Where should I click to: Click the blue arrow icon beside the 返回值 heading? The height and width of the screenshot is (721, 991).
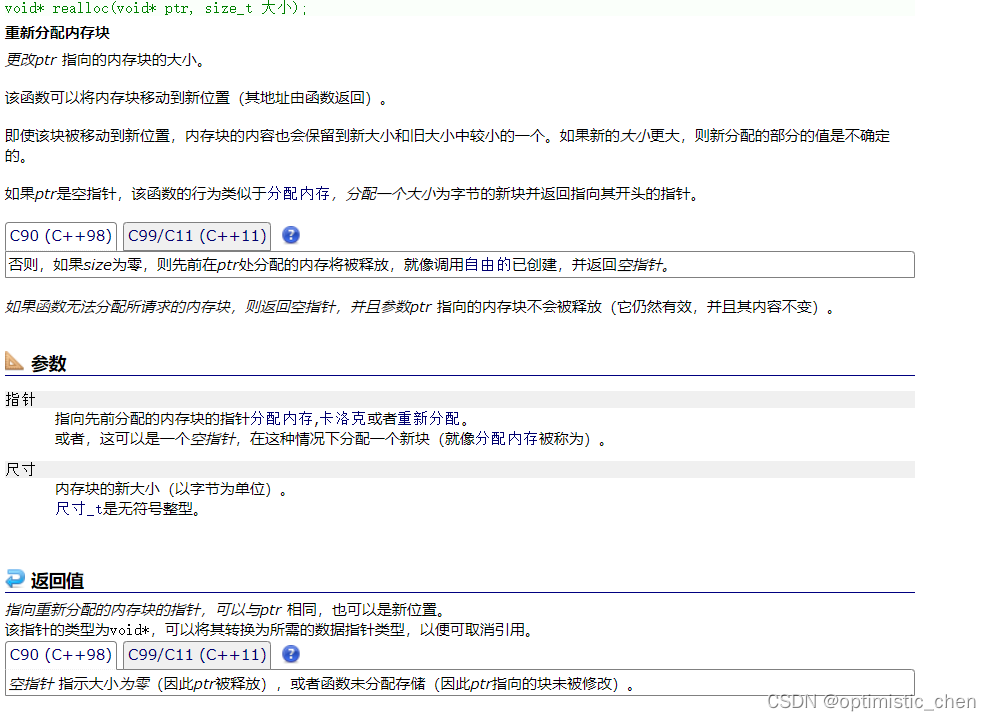point(13,580)
